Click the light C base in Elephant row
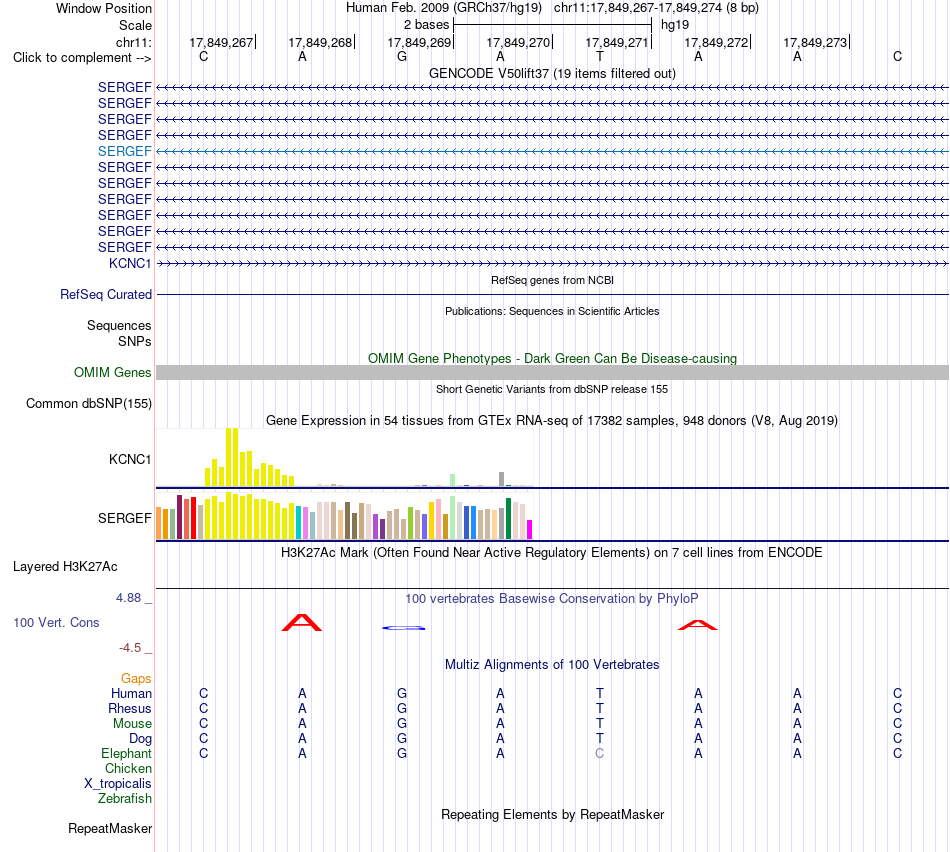 (x=599, y=753)
